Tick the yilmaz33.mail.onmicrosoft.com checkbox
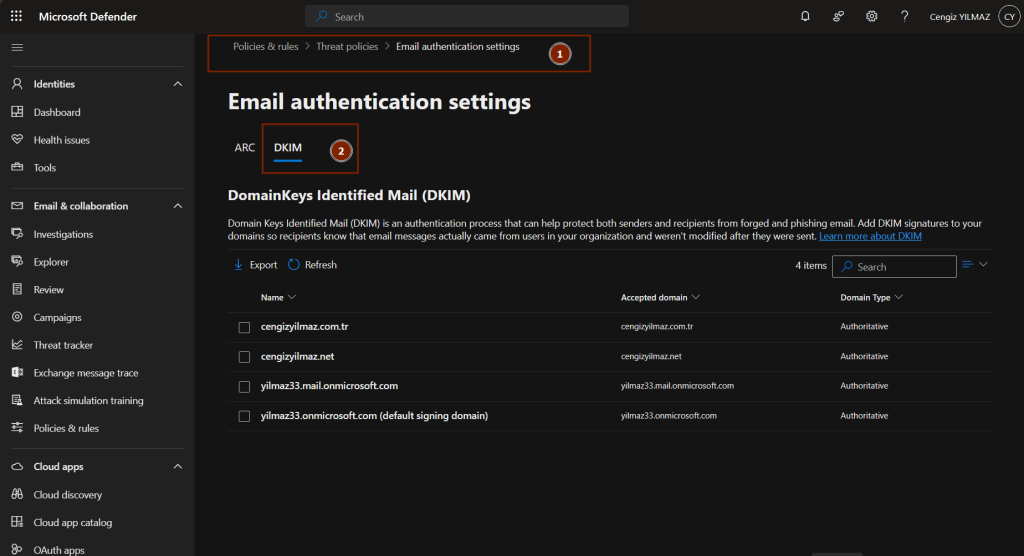The width and height of the screenshot is (1024, 556). coord(244,386)
